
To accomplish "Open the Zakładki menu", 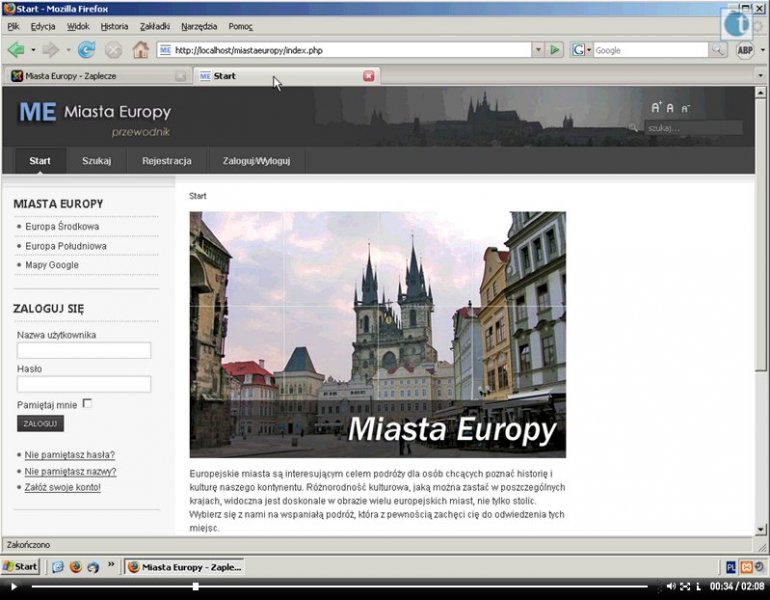I will click(153, 26).
